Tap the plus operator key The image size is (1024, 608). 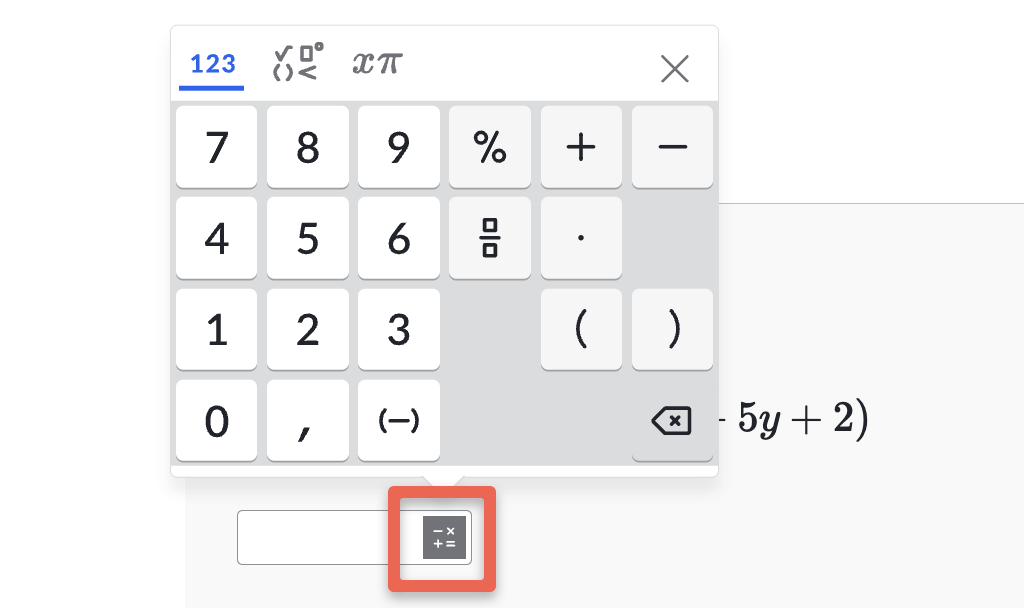[581, 147]
